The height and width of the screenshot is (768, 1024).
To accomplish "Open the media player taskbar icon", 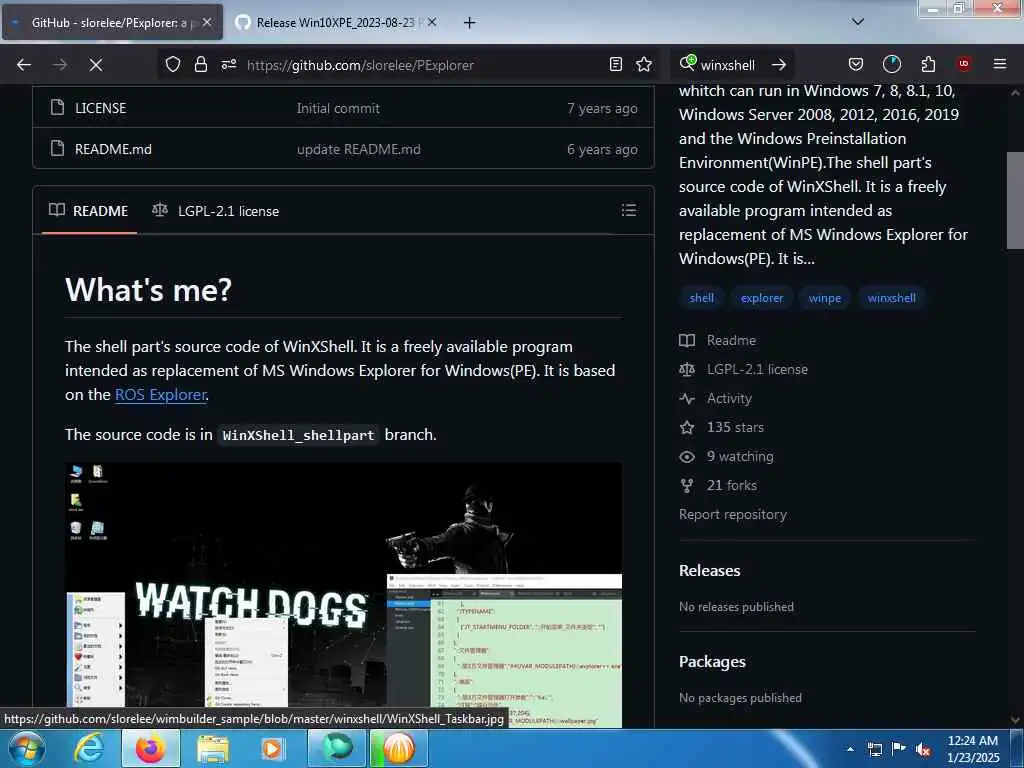I will tap(272, 748).
